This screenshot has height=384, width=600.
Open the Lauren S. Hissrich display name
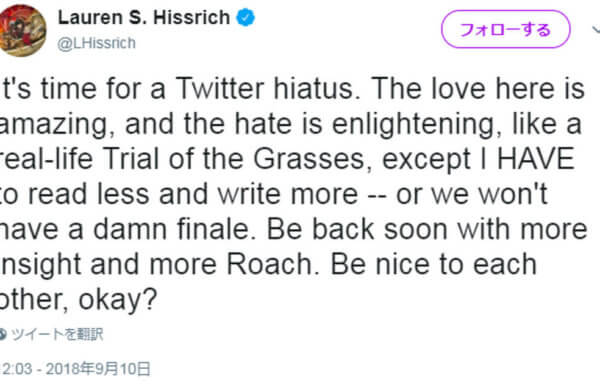(x=144, y=18)
